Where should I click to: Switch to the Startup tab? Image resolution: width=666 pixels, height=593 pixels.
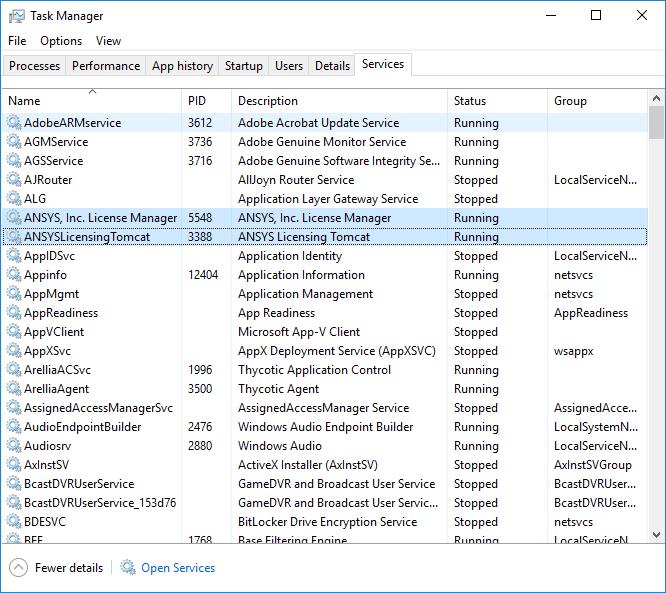click(x=243, y=66)
